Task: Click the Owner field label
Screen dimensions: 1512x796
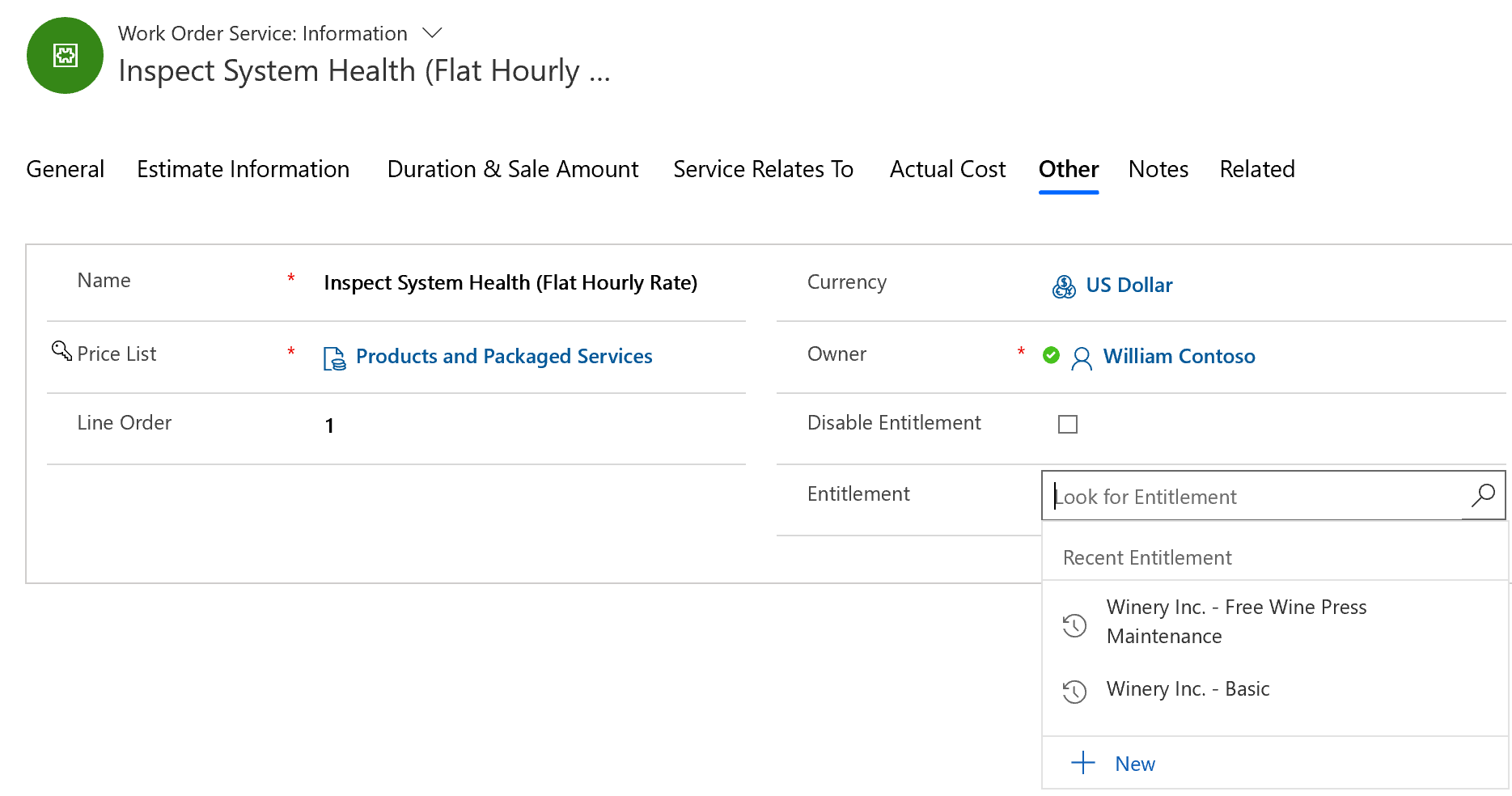Action: click(836, 354)
